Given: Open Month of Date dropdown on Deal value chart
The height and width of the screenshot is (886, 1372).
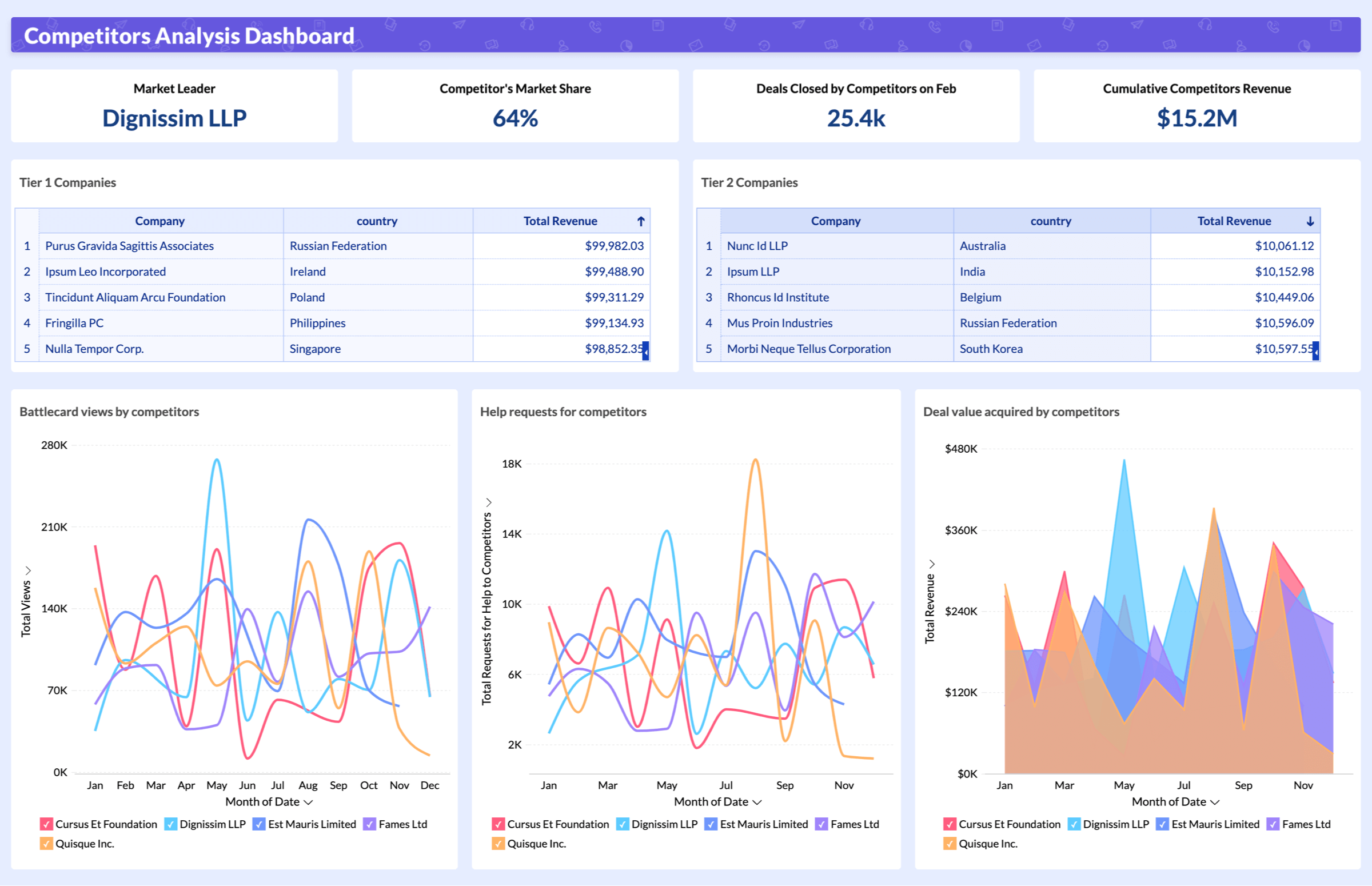Looking at the screenshot, I should tap(1215, 801).
